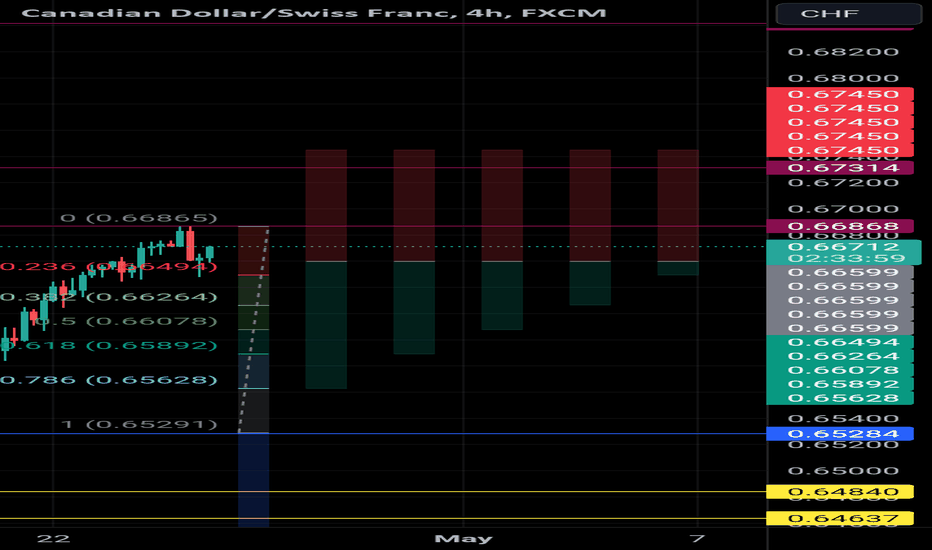Click the yellow 0.64840 price tag
Image resolution: width=932 pixels, height=550 pixels.
point(840,492)
